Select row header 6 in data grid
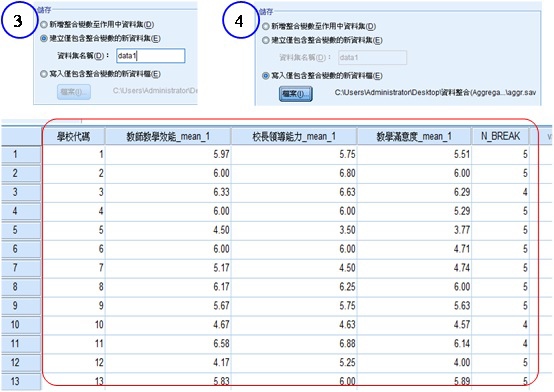 click(21, 249)
